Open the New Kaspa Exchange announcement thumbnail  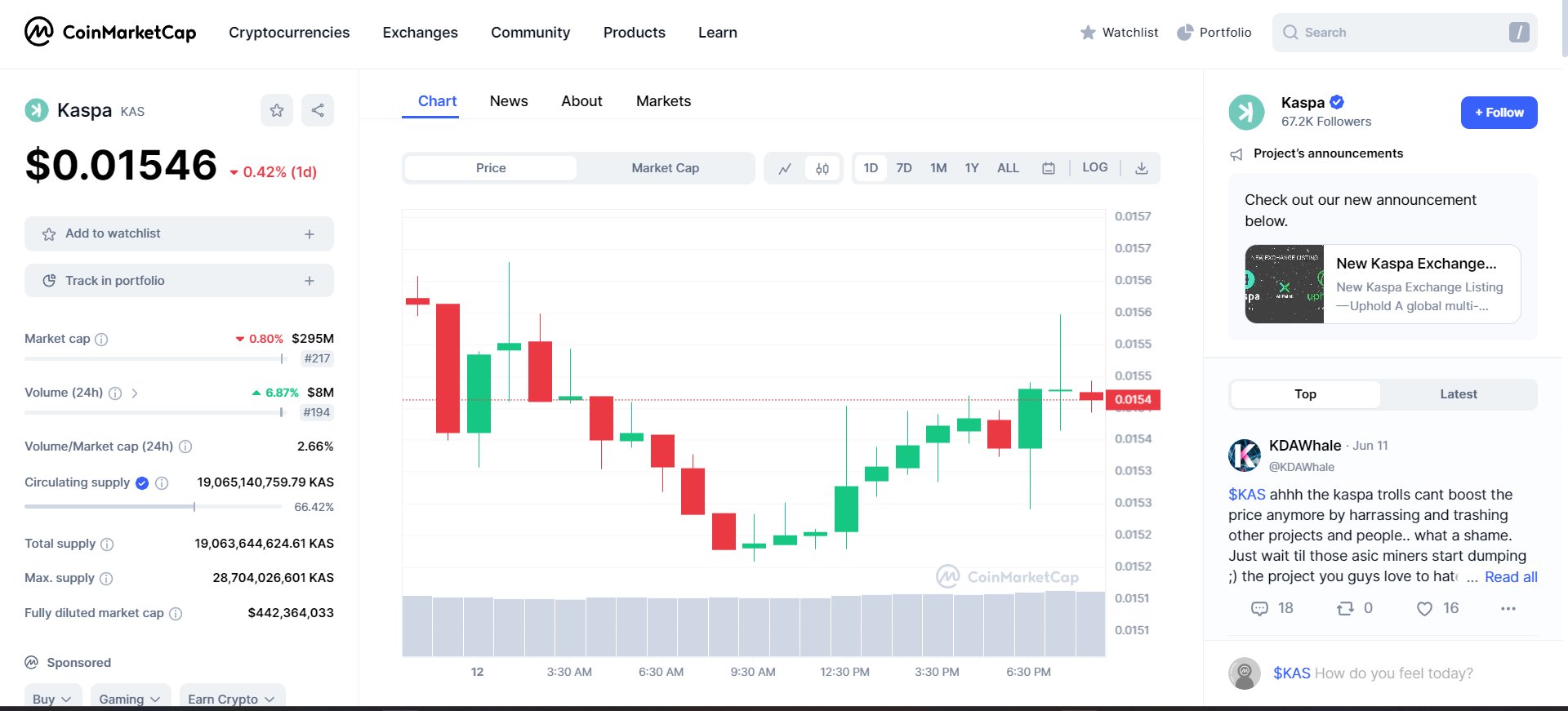click(1284, 284)
